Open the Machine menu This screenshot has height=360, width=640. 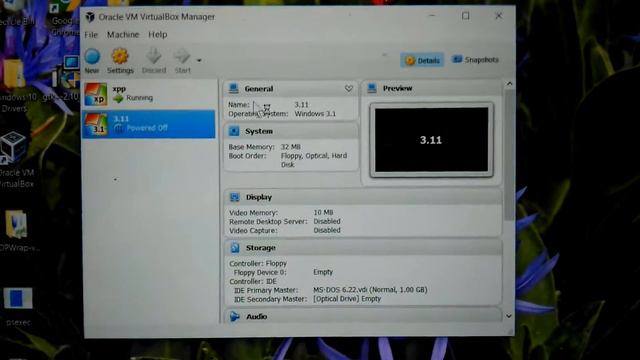pos(123,35)
